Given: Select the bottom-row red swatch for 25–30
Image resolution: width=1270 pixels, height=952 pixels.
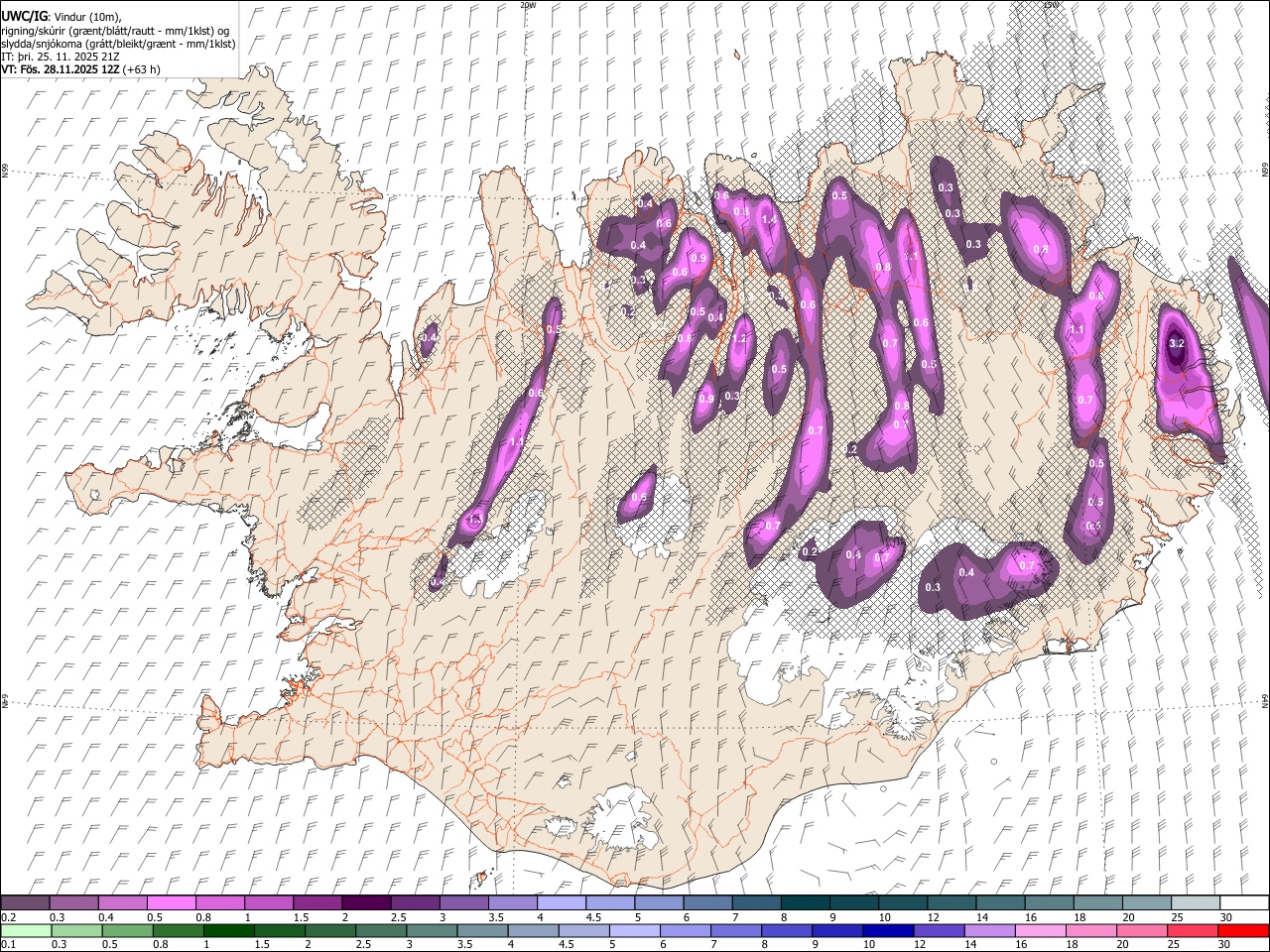Looking at the screenshot, I should [x=1193, y=930].
